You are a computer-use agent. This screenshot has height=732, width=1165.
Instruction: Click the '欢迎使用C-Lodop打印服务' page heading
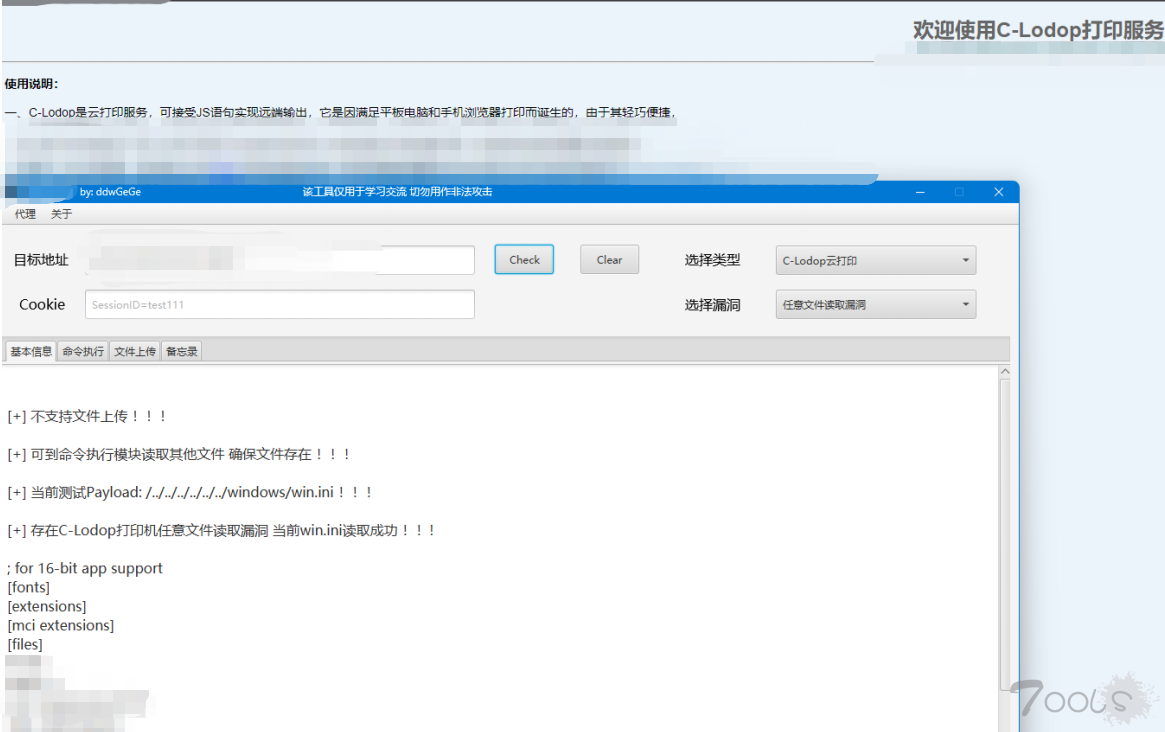click(1039, 30)
